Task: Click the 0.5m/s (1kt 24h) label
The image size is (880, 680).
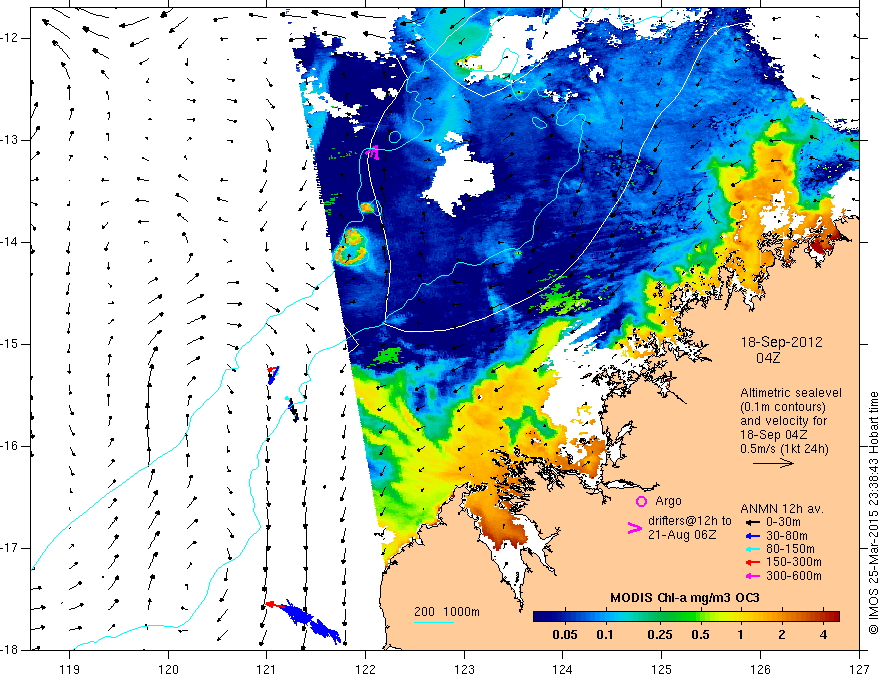Action: (x=784, y=449)
